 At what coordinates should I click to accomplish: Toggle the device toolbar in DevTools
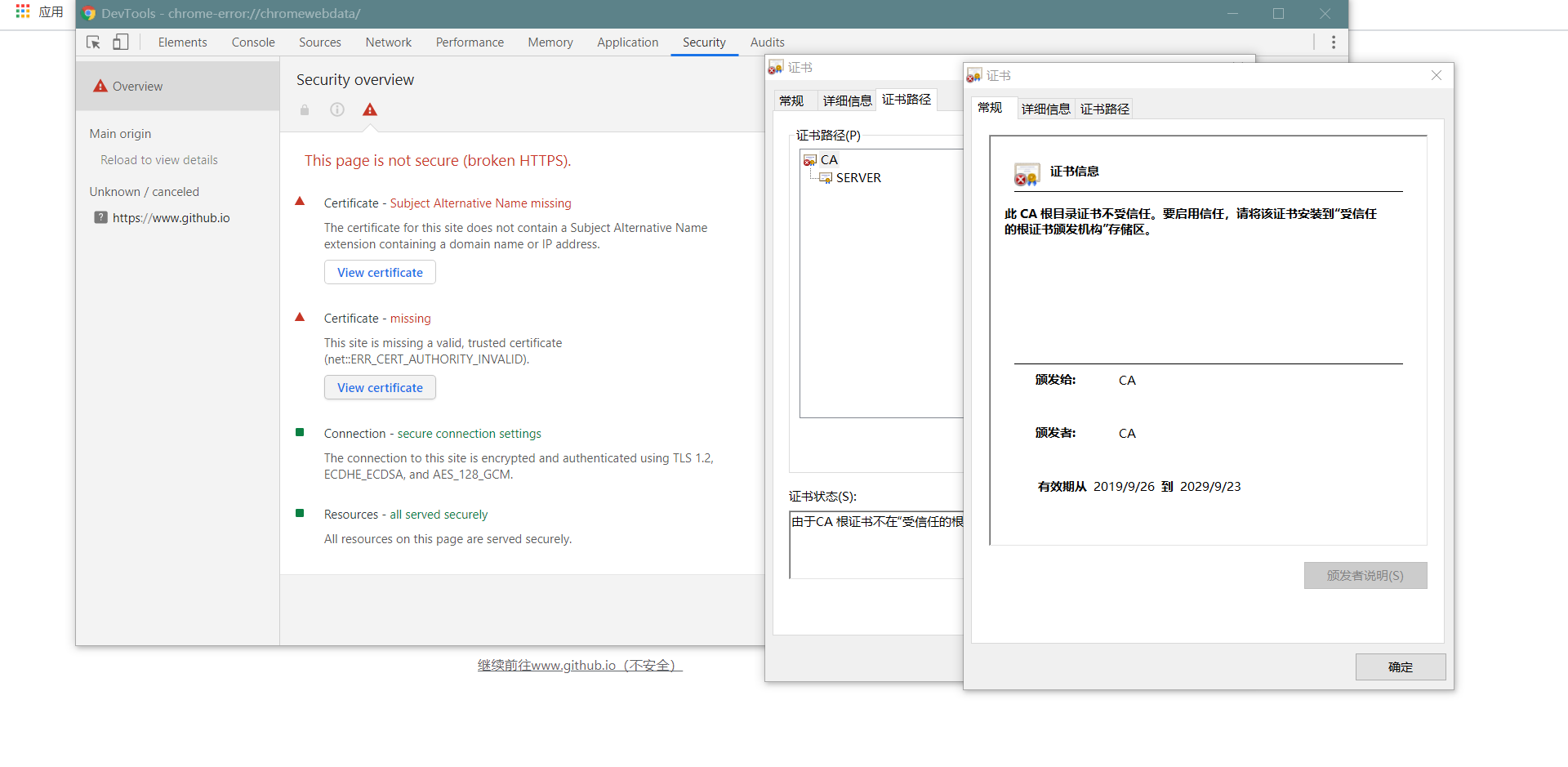pos(121,42)
